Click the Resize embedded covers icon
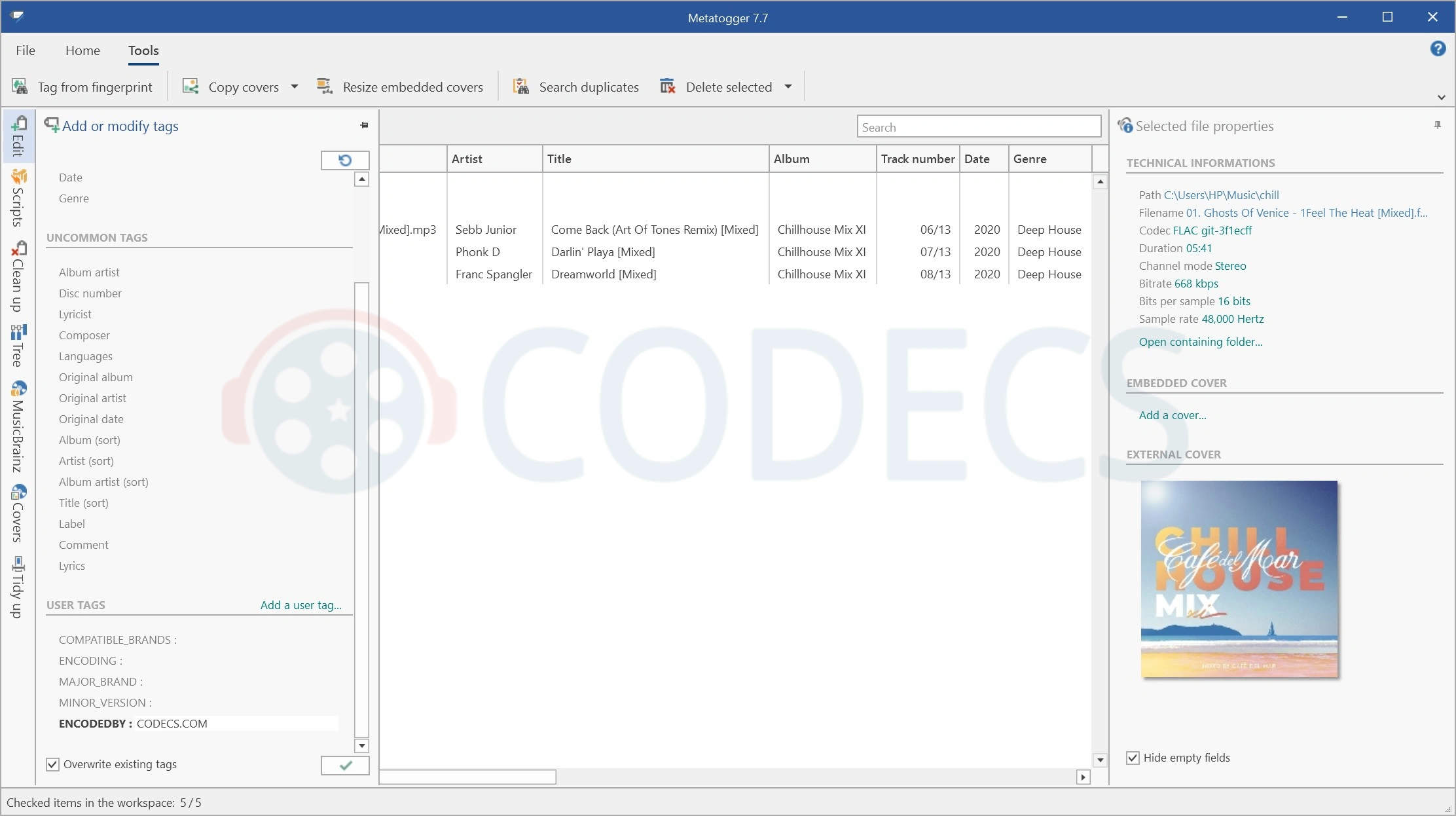 325,86
